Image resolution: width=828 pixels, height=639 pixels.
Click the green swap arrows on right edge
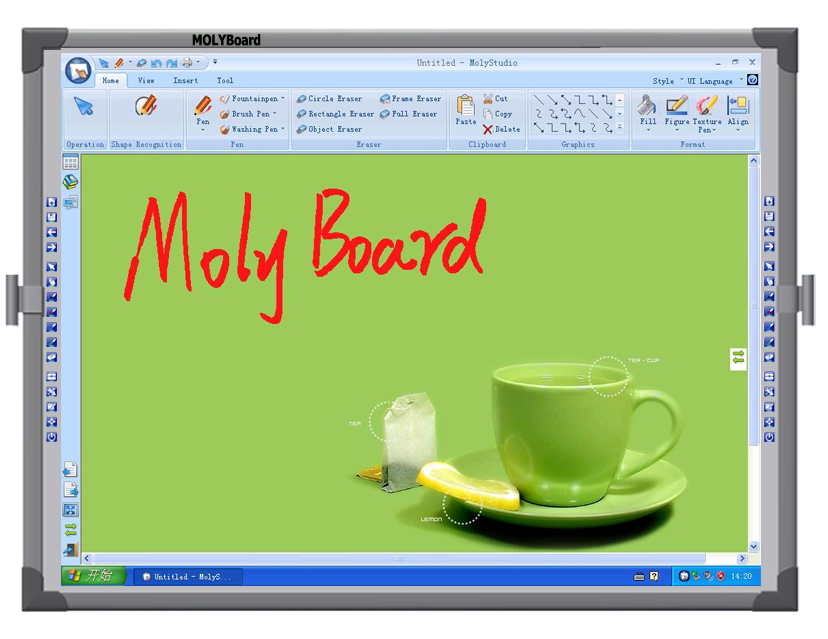click(x=738, y=357)
